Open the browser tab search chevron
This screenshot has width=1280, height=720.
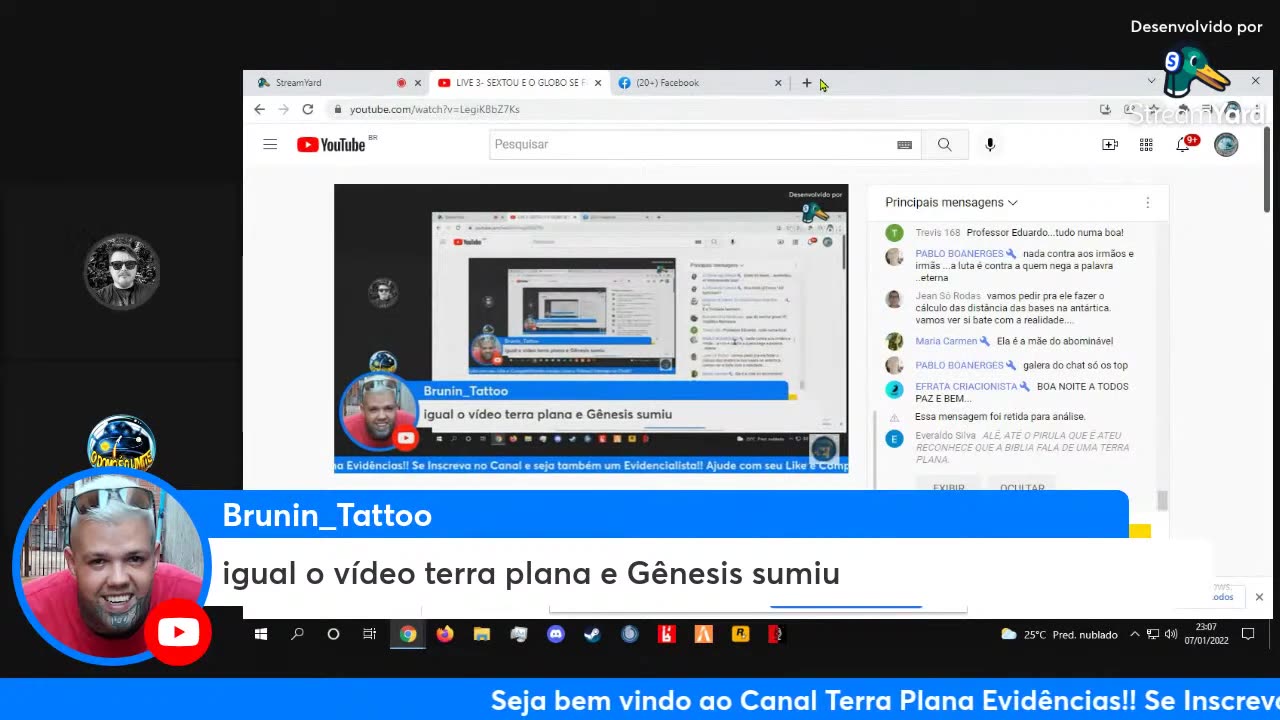click(x=1151, y=81)
